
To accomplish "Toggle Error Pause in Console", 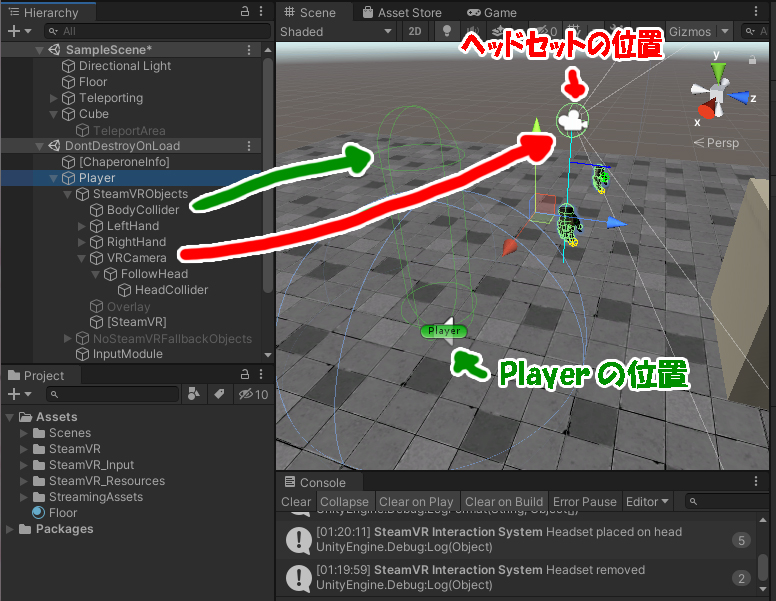I will 584,502.
